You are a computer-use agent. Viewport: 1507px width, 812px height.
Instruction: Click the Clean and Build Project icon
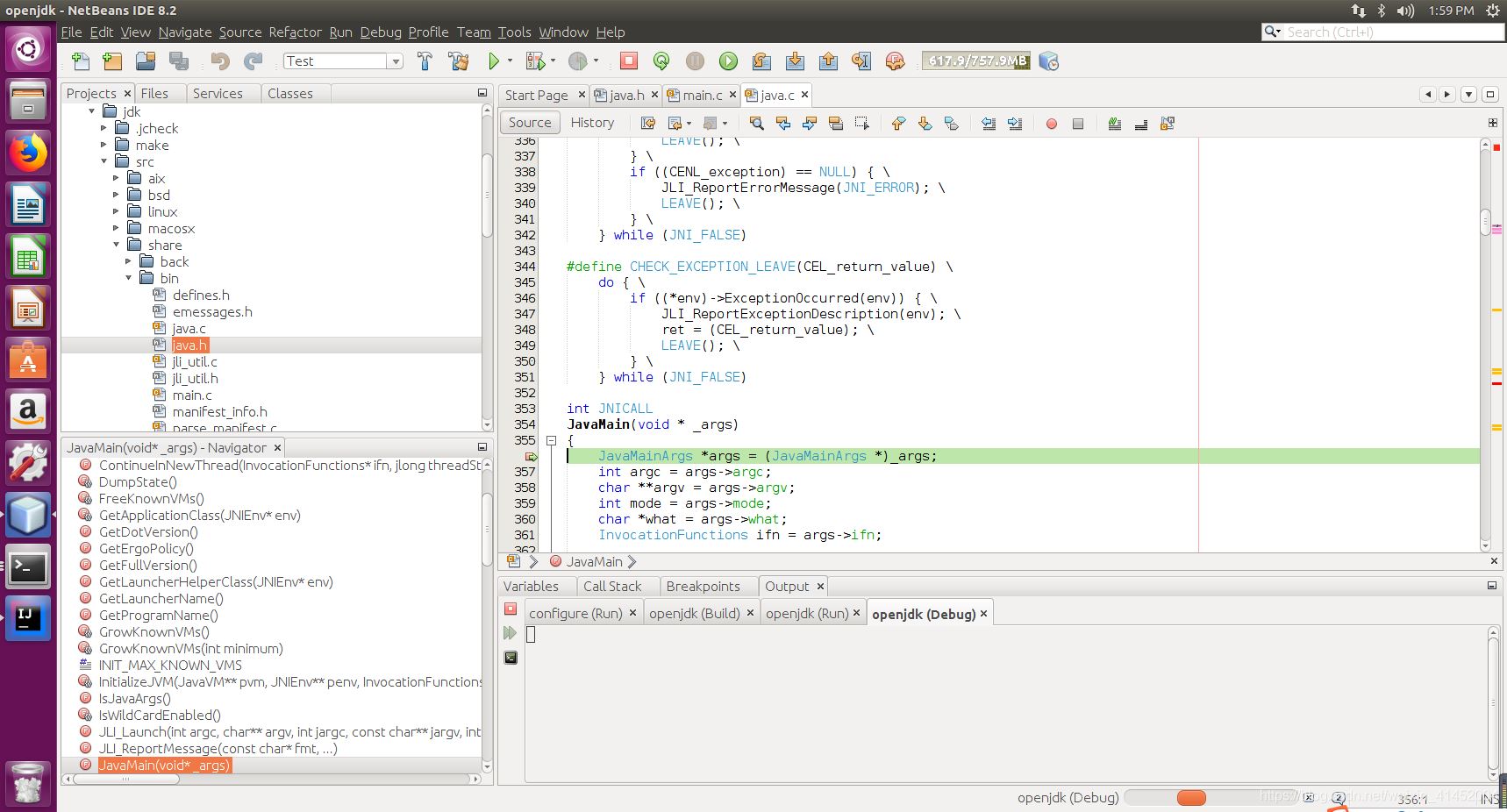(x=458, y=61)
